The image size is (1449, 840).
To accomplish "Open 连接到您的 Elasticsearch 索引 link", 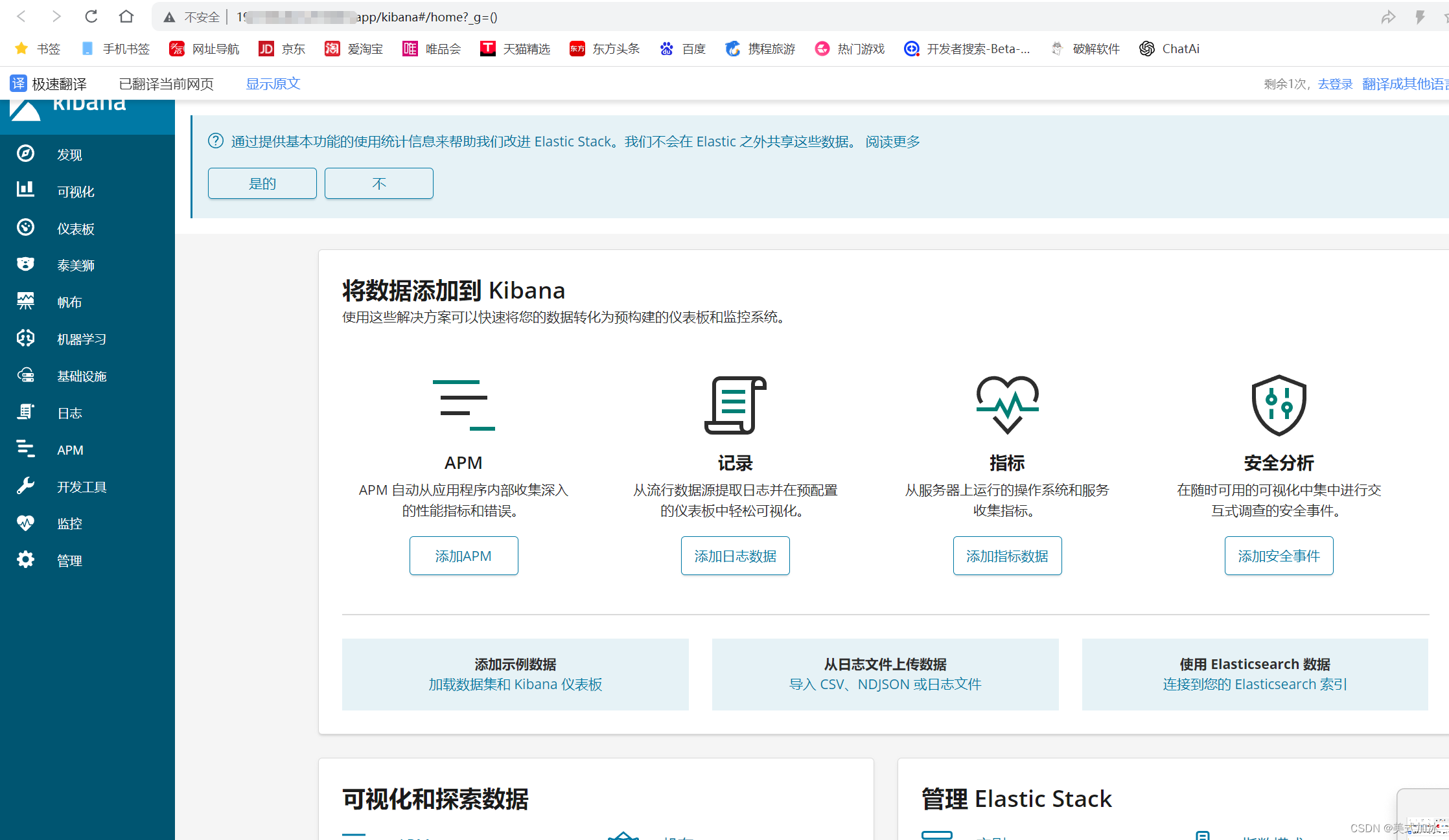I will tap(1255, 685).
